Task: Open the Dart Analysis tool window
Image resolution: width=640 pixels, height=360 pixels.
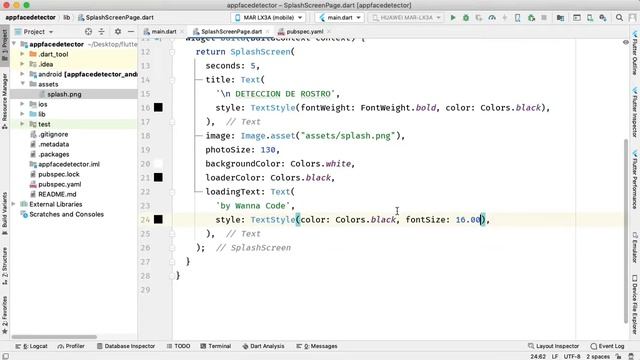Action: click(x=263, y=346)
